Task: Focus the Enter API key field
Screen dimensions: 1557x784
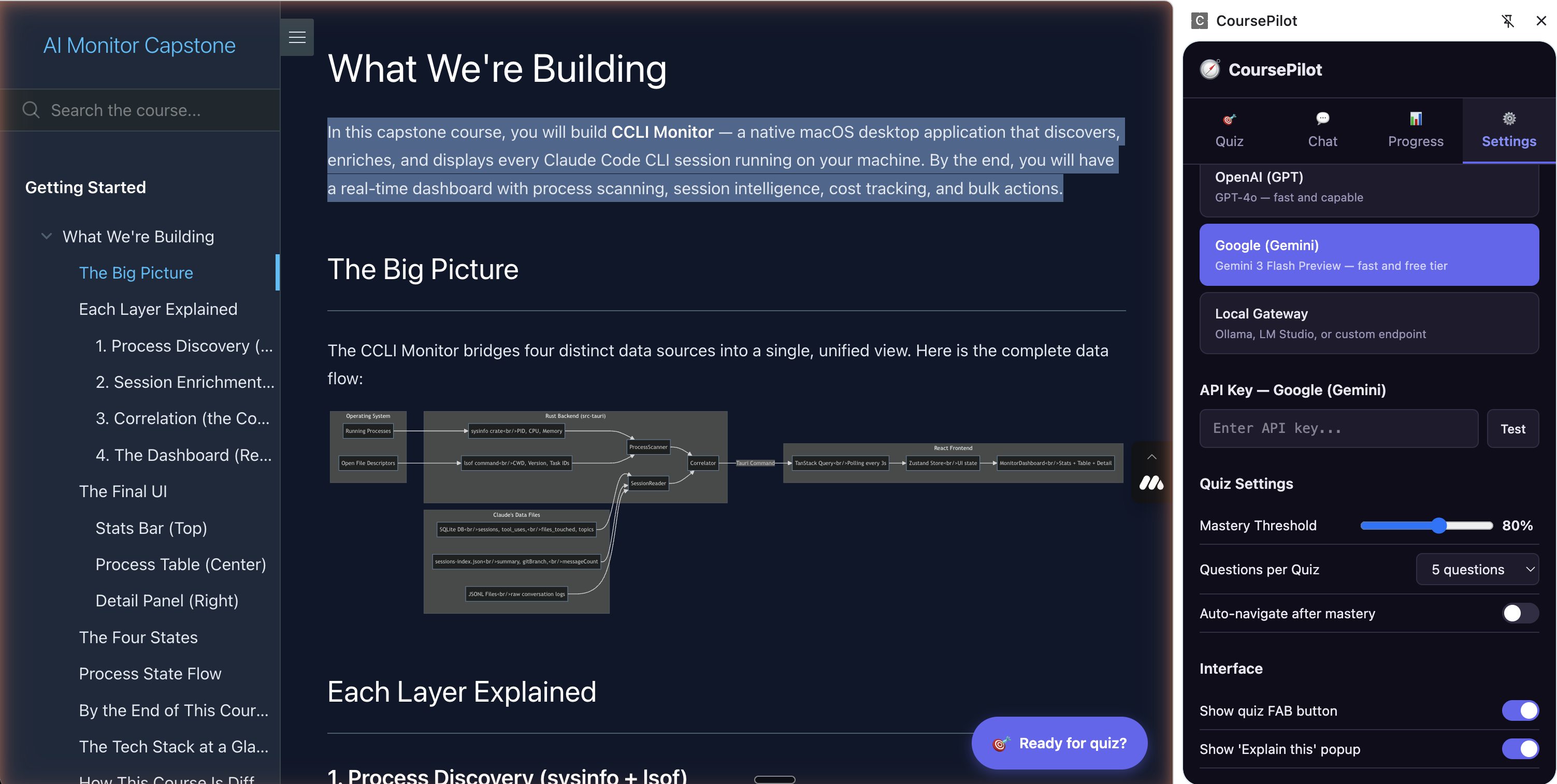Action: click(x=1338, y=429)
